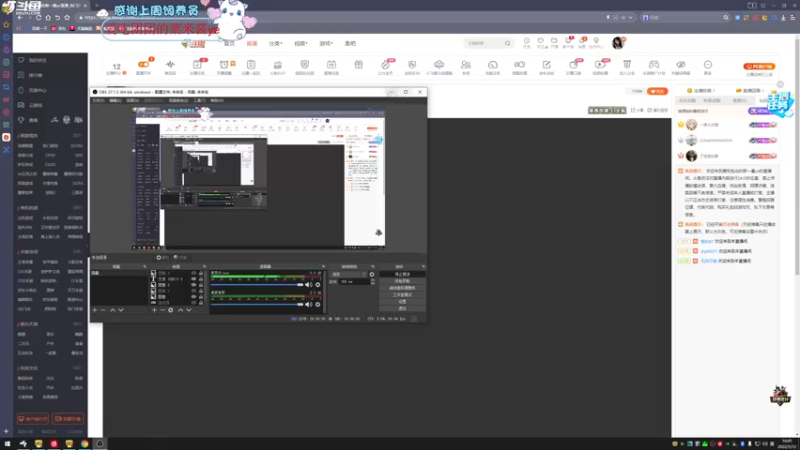Remove the selected scene in OBS Scenes panel
The width and height of the screenshot is (800, 450).
pyautogui.click(x=103, y=310)
